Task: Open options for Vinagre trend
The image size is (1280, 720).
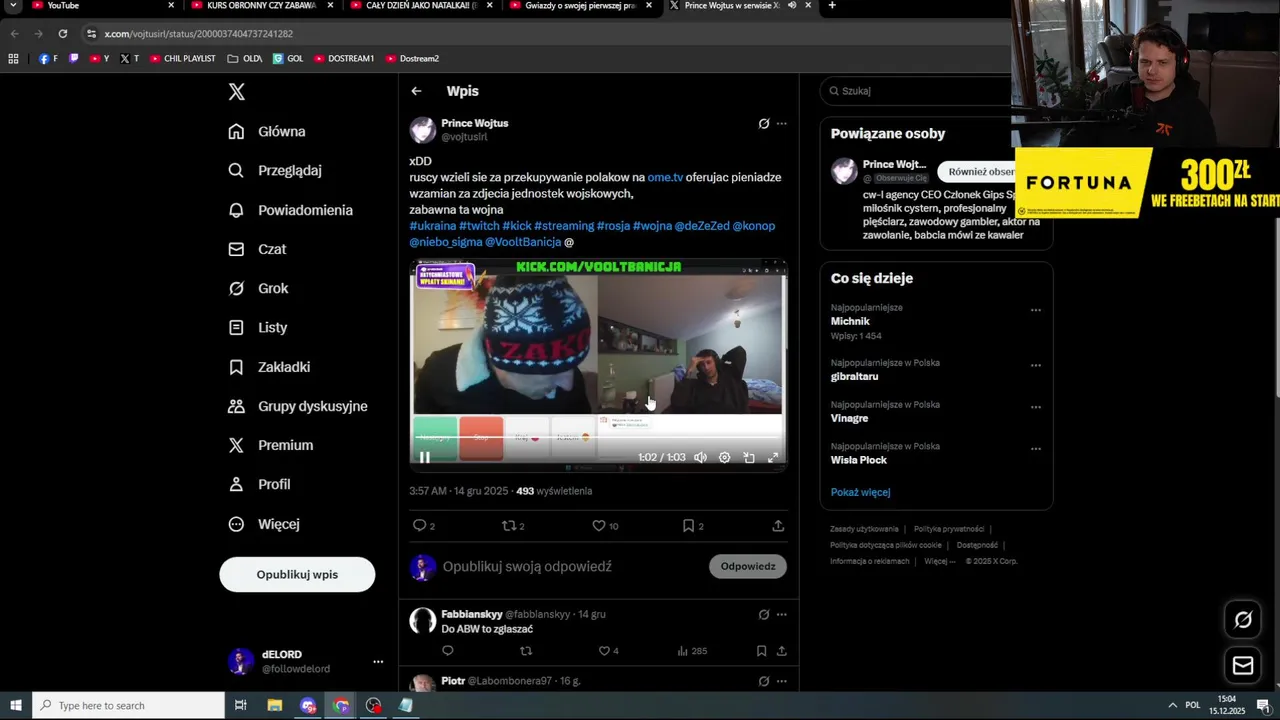Action: coord(1036,407)
